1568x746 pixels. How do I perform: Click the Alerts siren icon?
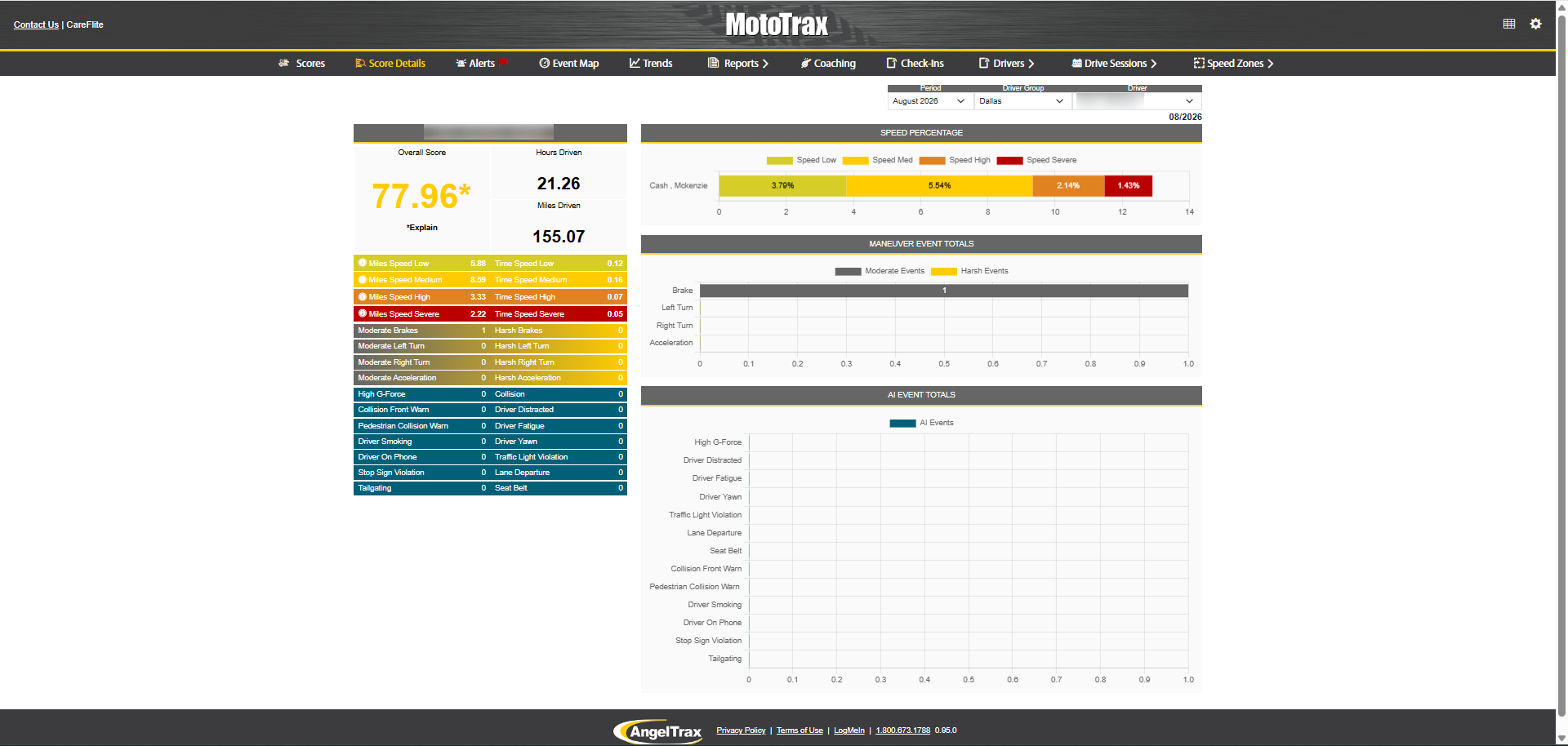pos(461,63)
